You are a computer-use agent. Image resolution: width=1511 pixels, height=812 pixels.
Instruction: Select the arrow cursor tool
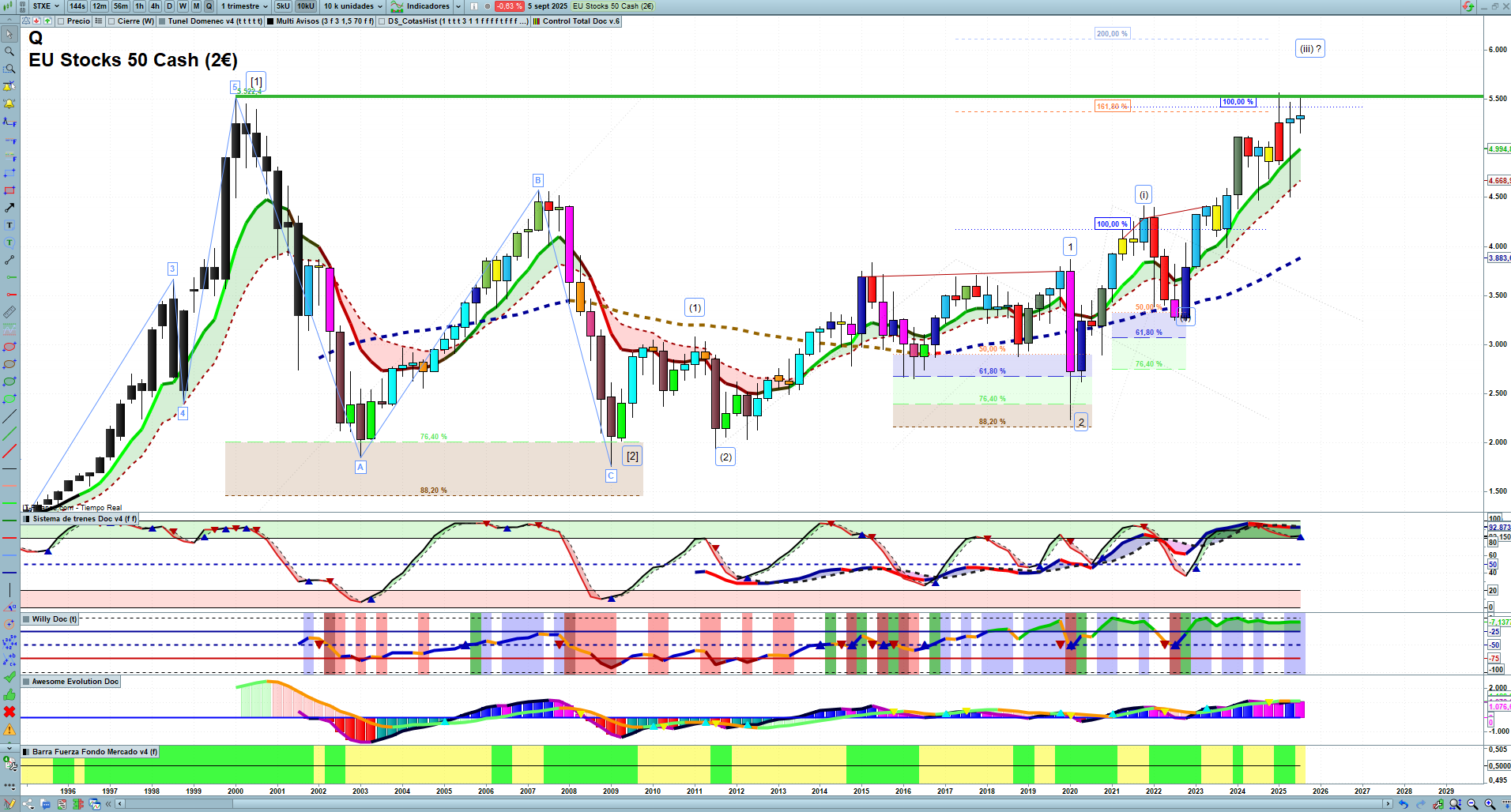(9, 34)
